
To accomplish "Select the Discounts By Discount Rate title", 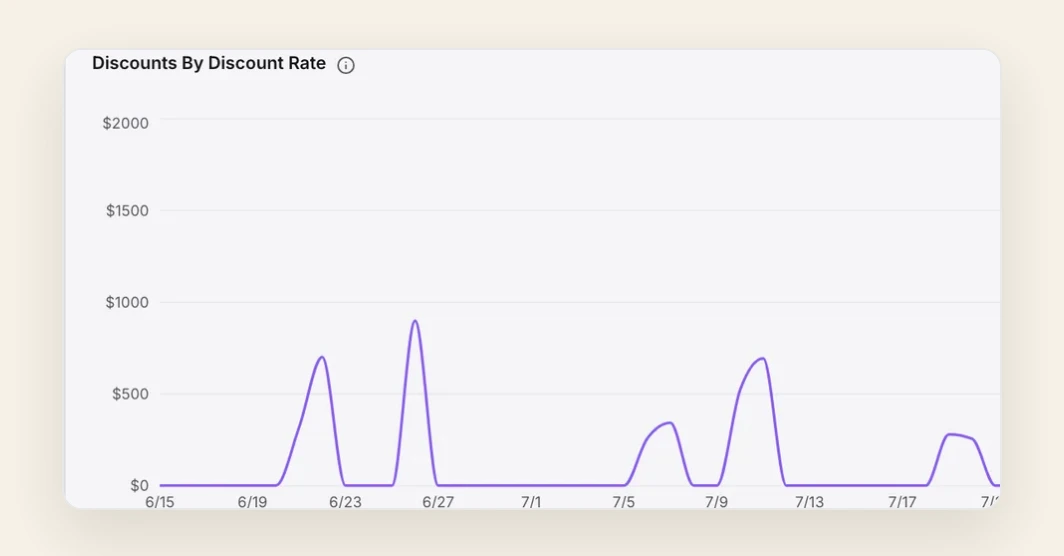I will [x=209, y=63].
